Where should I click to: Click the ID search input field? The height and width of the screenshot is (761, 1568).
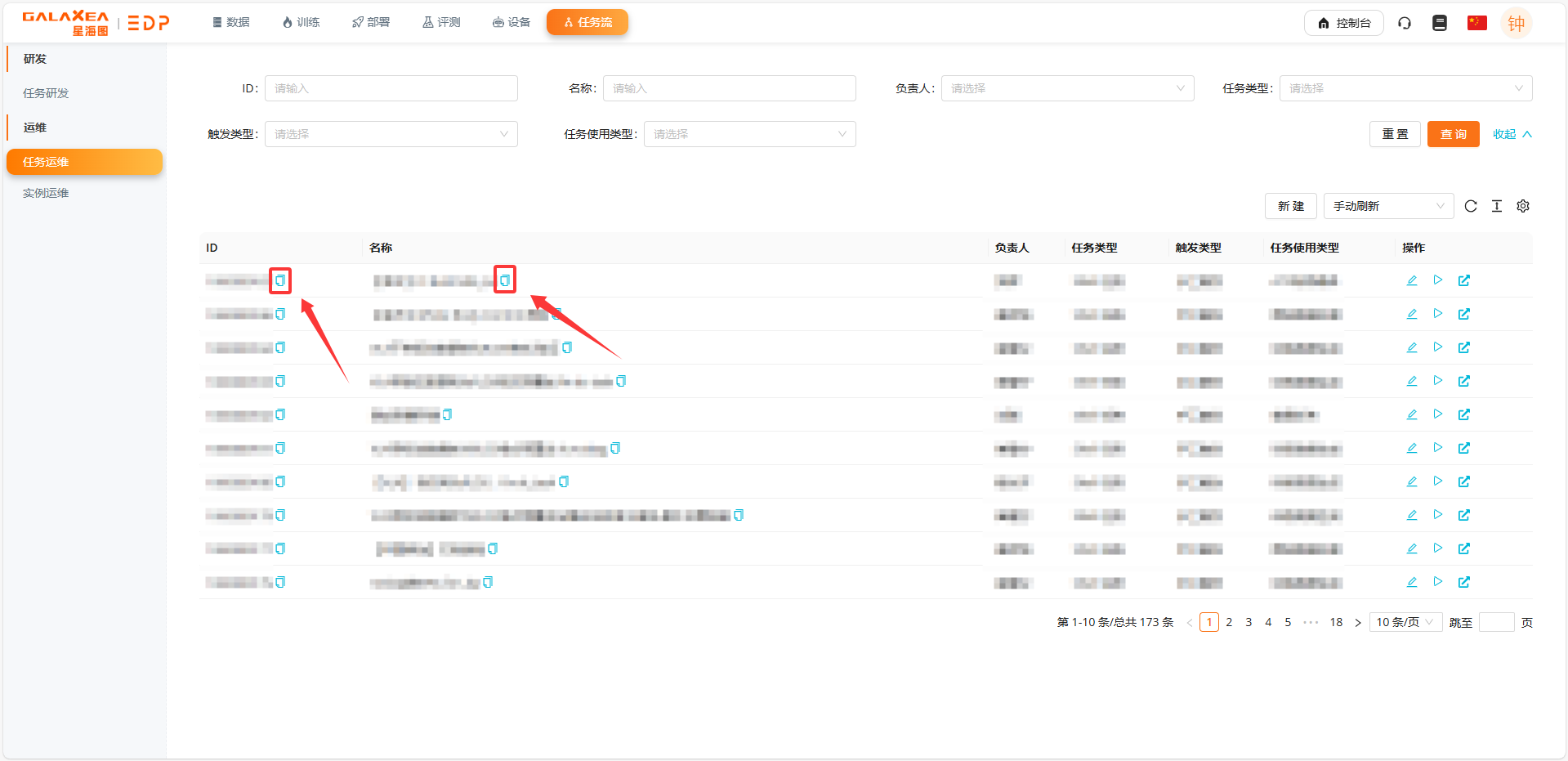[x=391, y=88]
